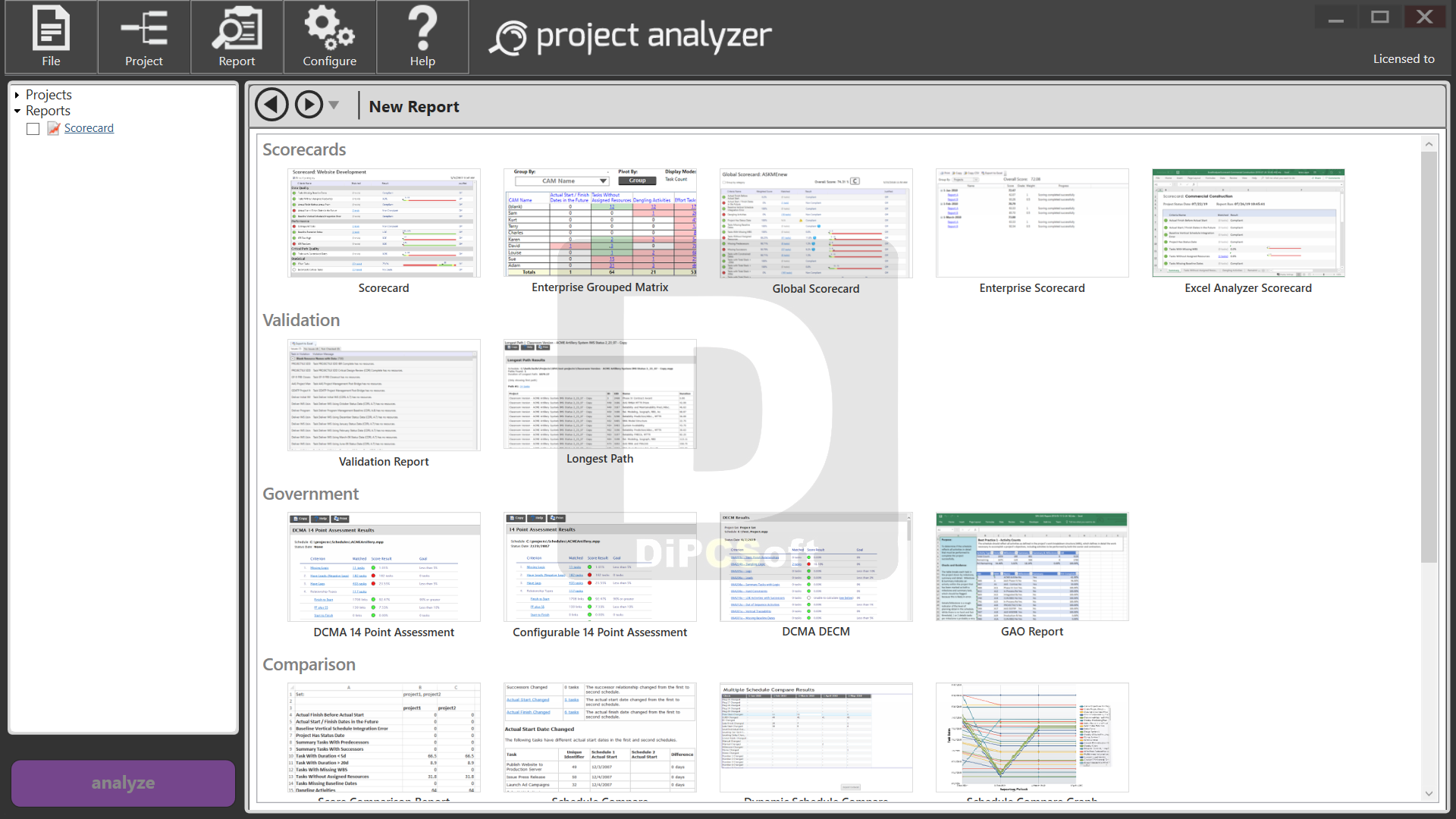Select the Longest Path thumbnail

point(600,394)
